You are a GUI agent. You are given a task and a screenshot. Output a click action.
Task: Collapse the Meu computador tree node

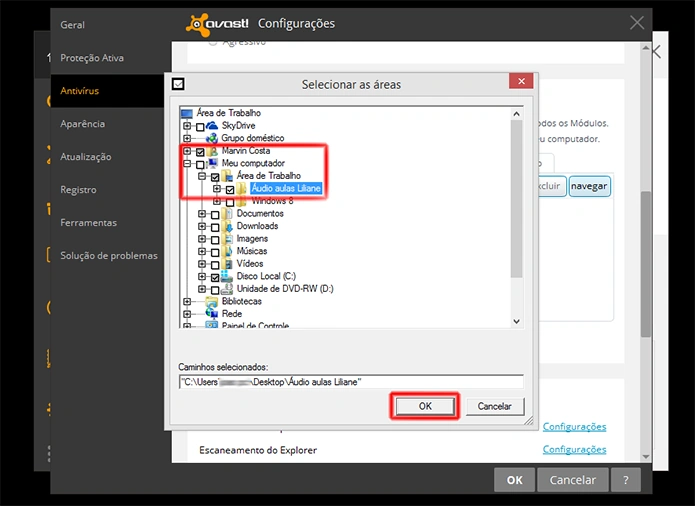[x=187, y=164]
